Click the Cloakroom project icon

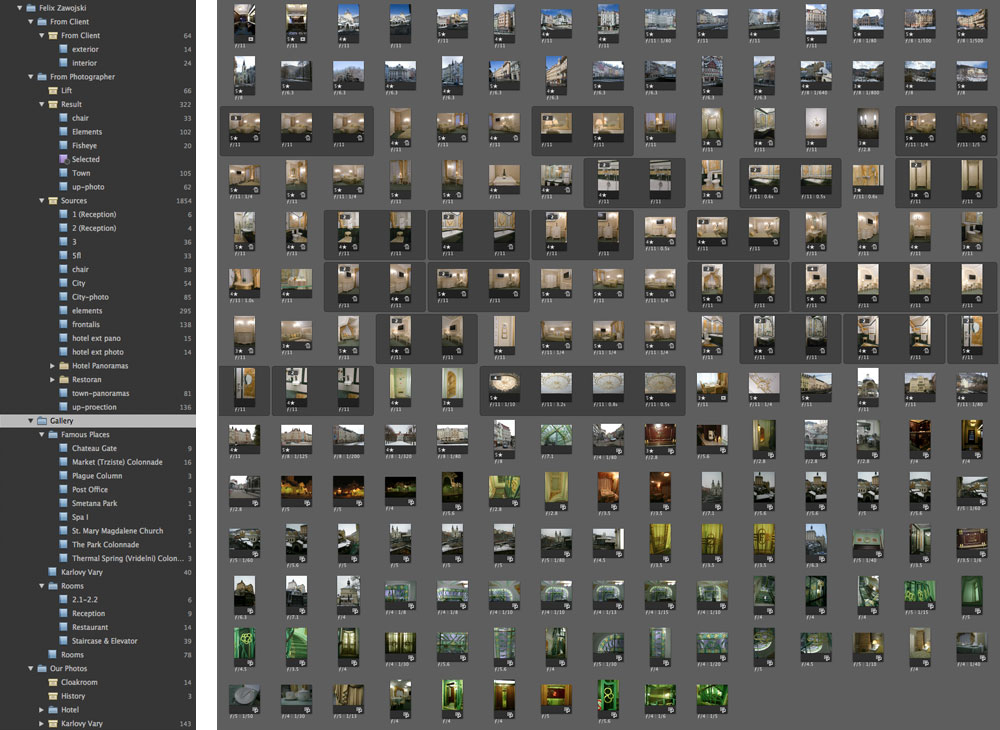(x=53, y=682)
